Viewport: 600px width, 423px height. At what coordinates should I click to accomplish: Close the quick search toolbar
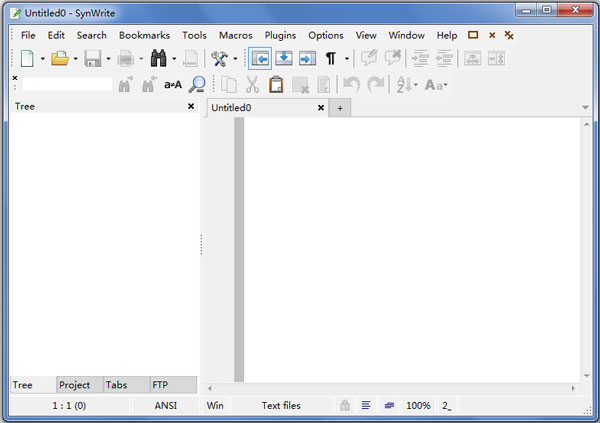pyautogui.click(x=15, y=78)
